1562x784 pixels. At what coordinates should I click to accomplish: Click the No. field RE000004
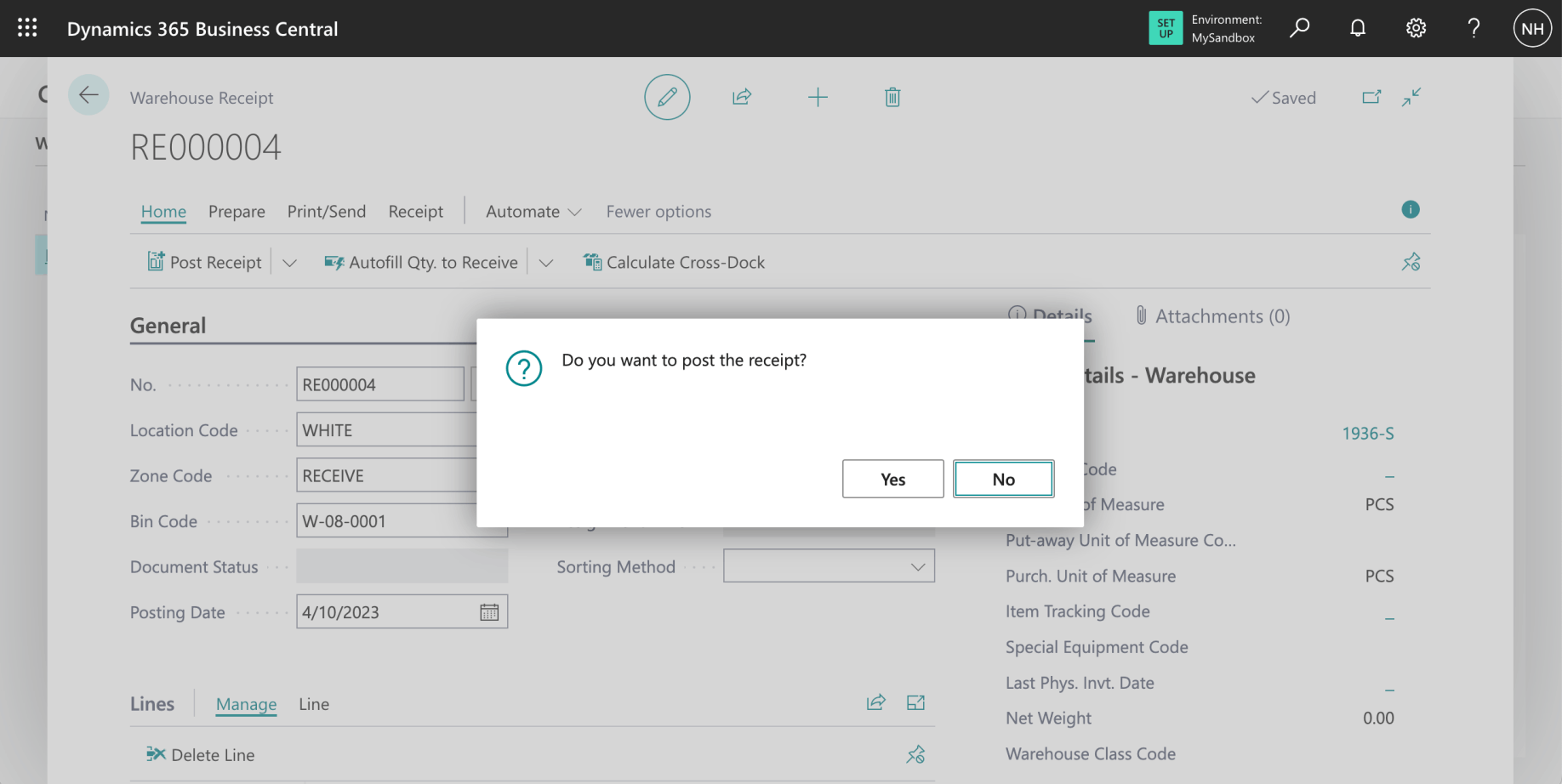tap(380, 384)
